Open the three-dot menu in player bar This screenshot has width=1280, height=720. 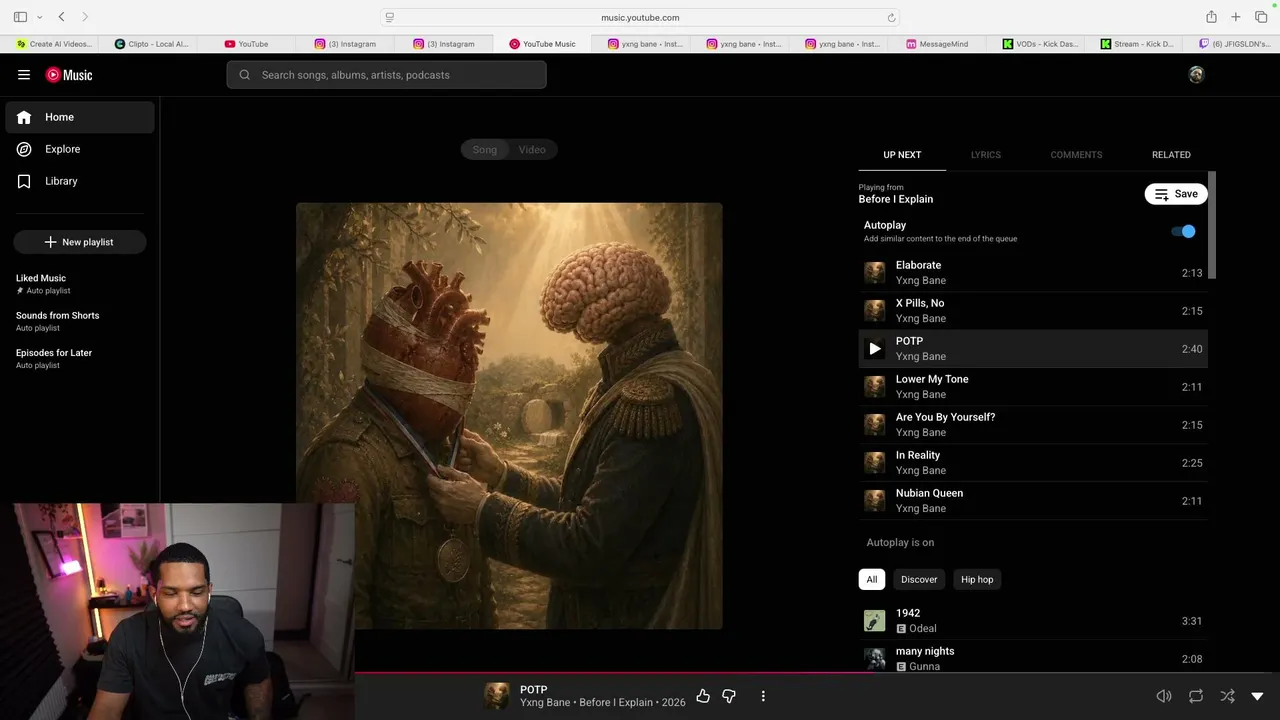[x=763, y=696]
